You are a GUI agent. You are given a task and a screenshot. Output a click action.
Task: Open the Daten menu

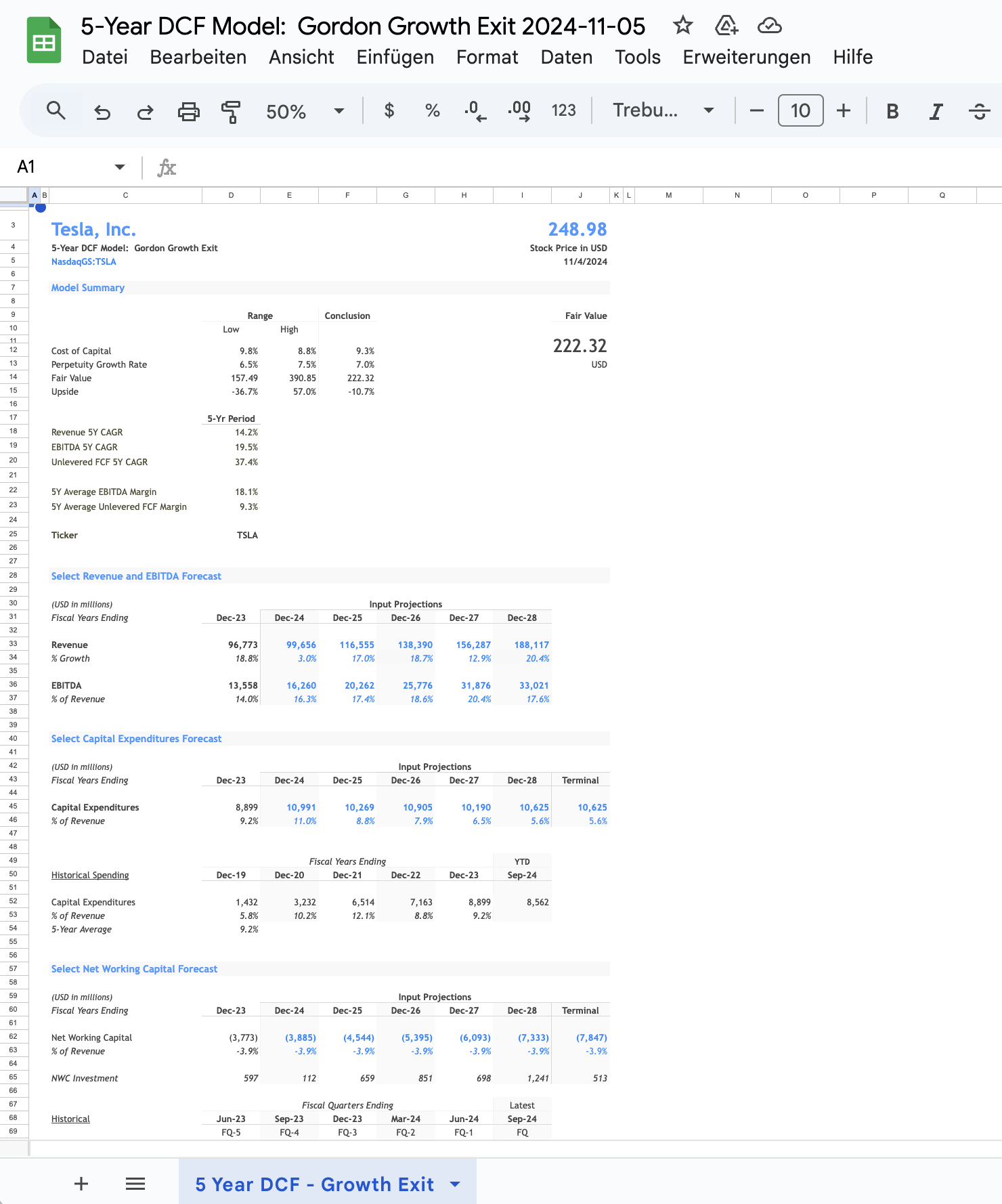pyautogui.click(x=567, y=57)
